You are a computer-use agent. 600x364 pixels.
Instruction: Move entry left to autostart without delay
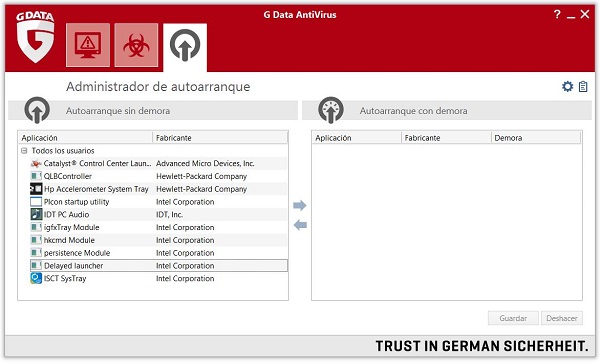(x=300, y=225)
